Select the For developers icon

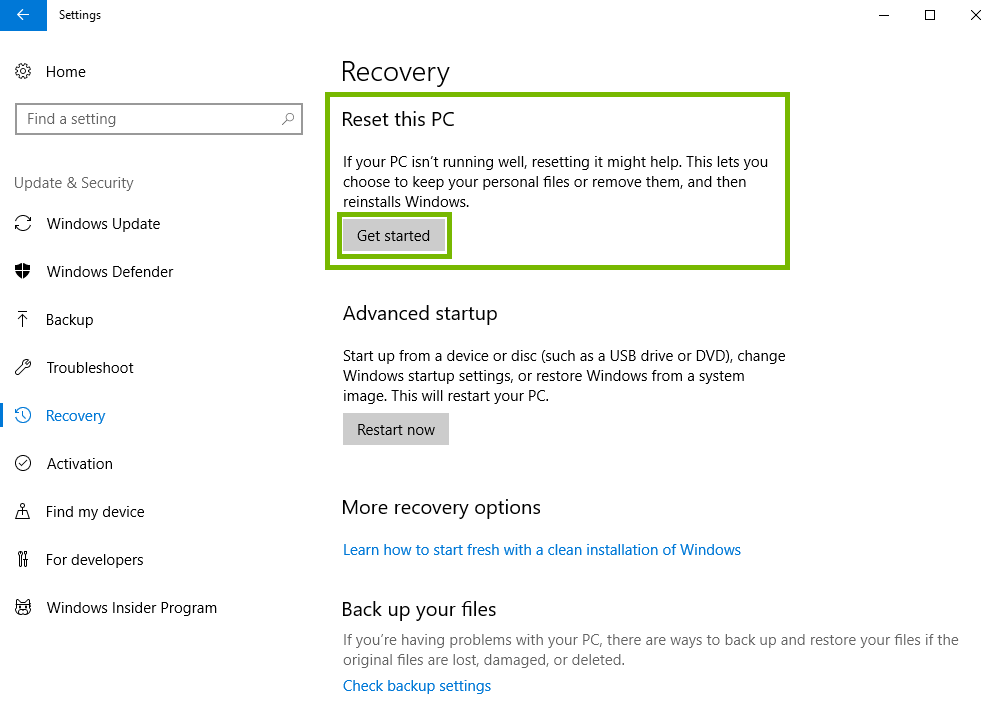[23, 559]
